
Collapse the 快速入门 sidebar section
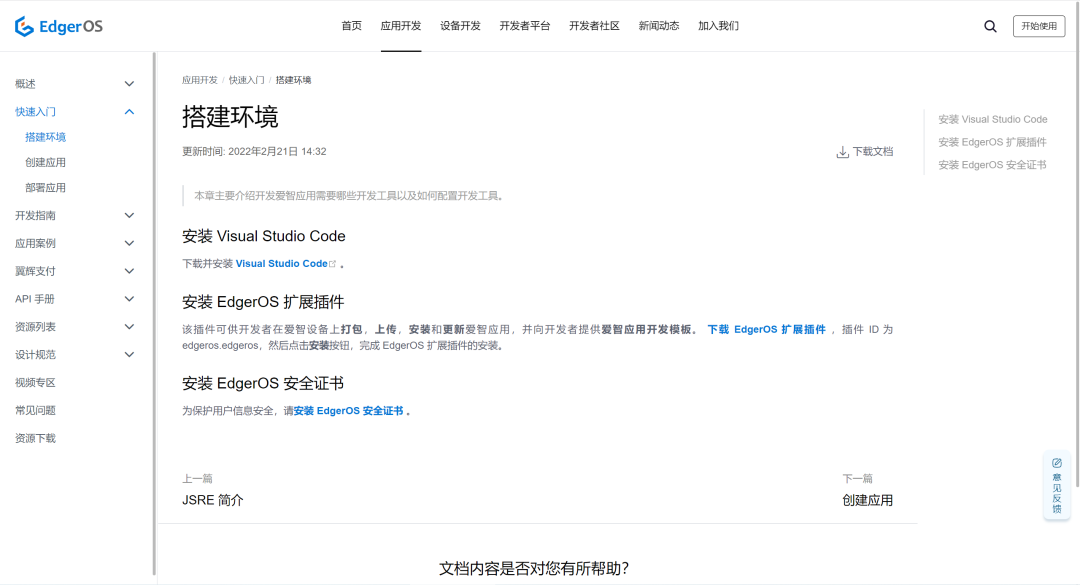pyautogui.click(x=129, y=112)
